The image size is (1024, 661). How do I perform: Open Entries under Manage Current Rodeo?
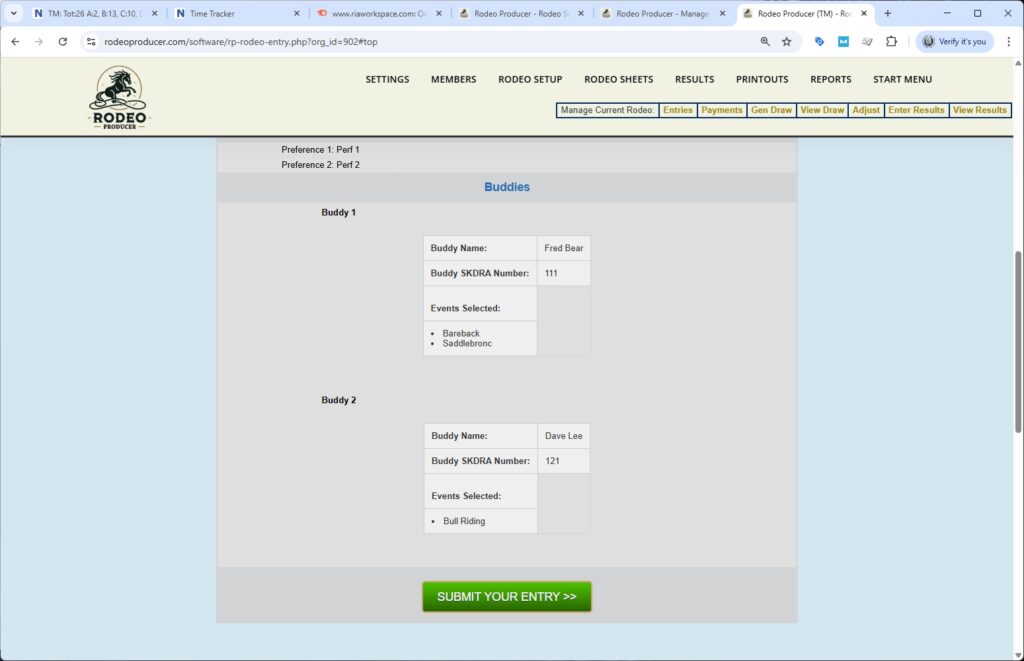click(x=677, y=110)
